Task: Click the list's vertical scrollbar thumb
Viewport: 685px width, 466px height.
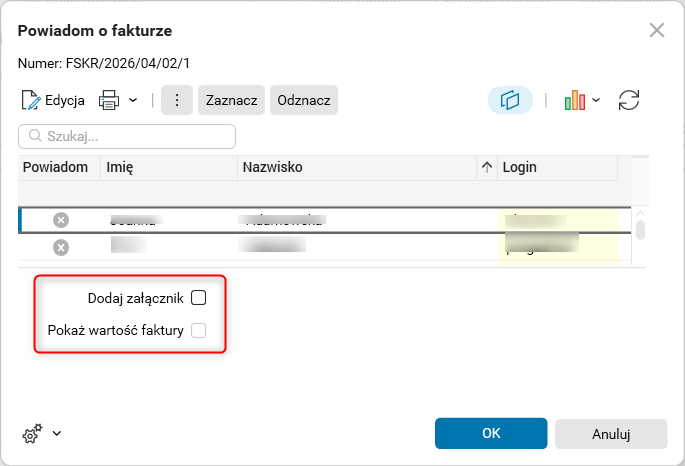Action: click(x=640, y=230)
